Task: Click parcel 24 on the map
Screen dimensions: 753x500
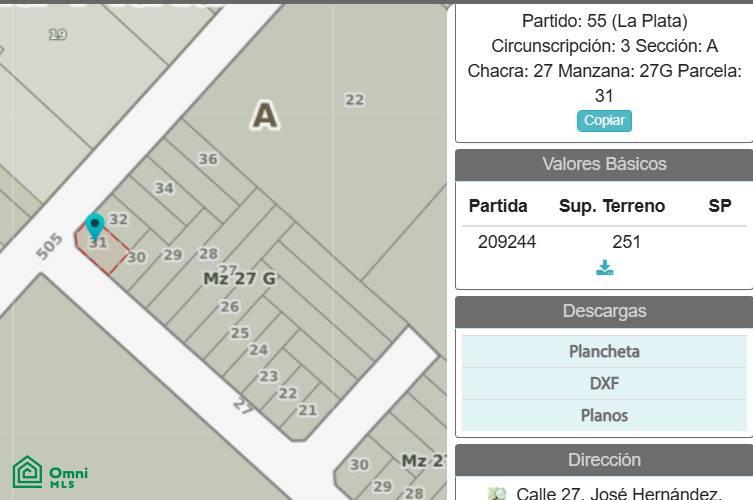Action: click(258, 350)
